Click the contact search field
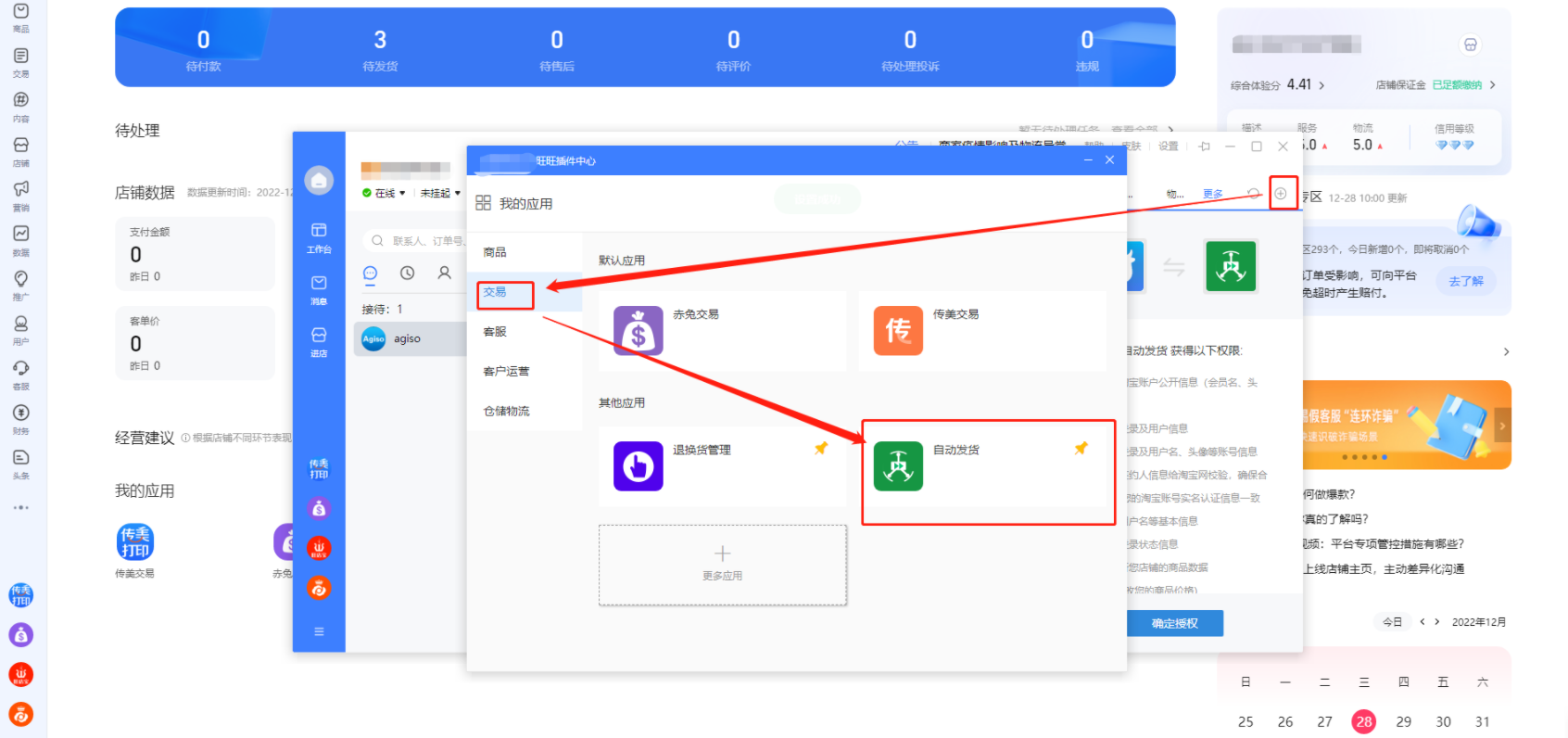 (417, 241)
